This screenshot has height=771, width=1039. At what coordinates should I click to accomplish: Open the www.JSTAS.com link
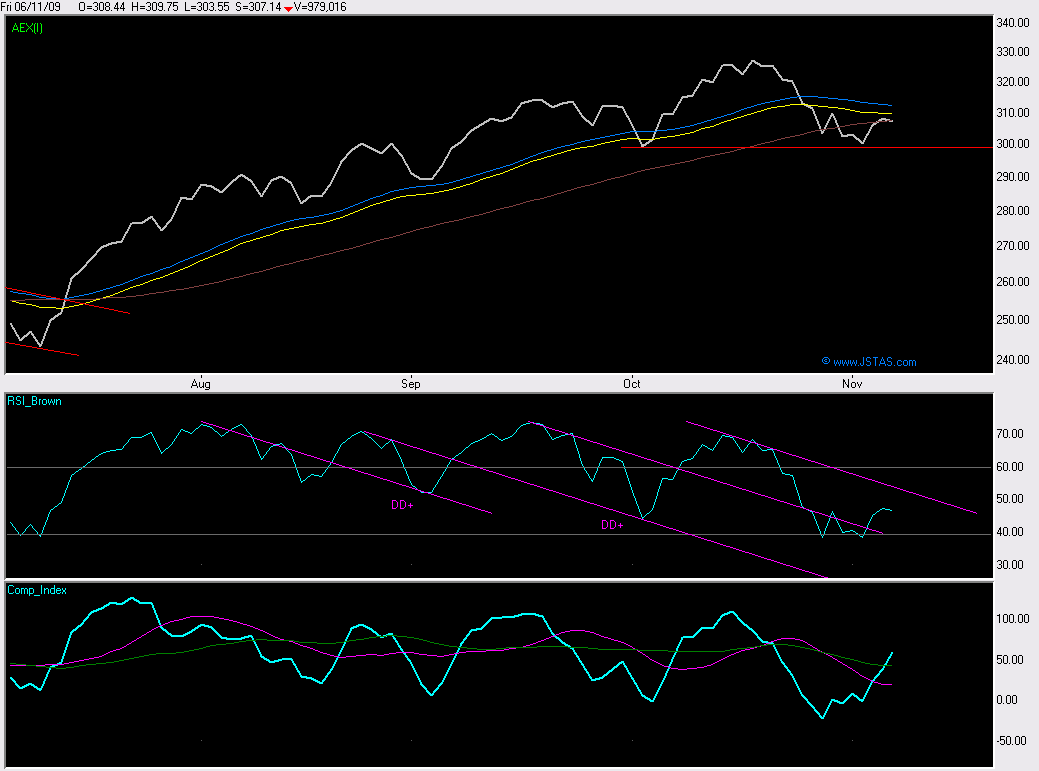point(874,362)
